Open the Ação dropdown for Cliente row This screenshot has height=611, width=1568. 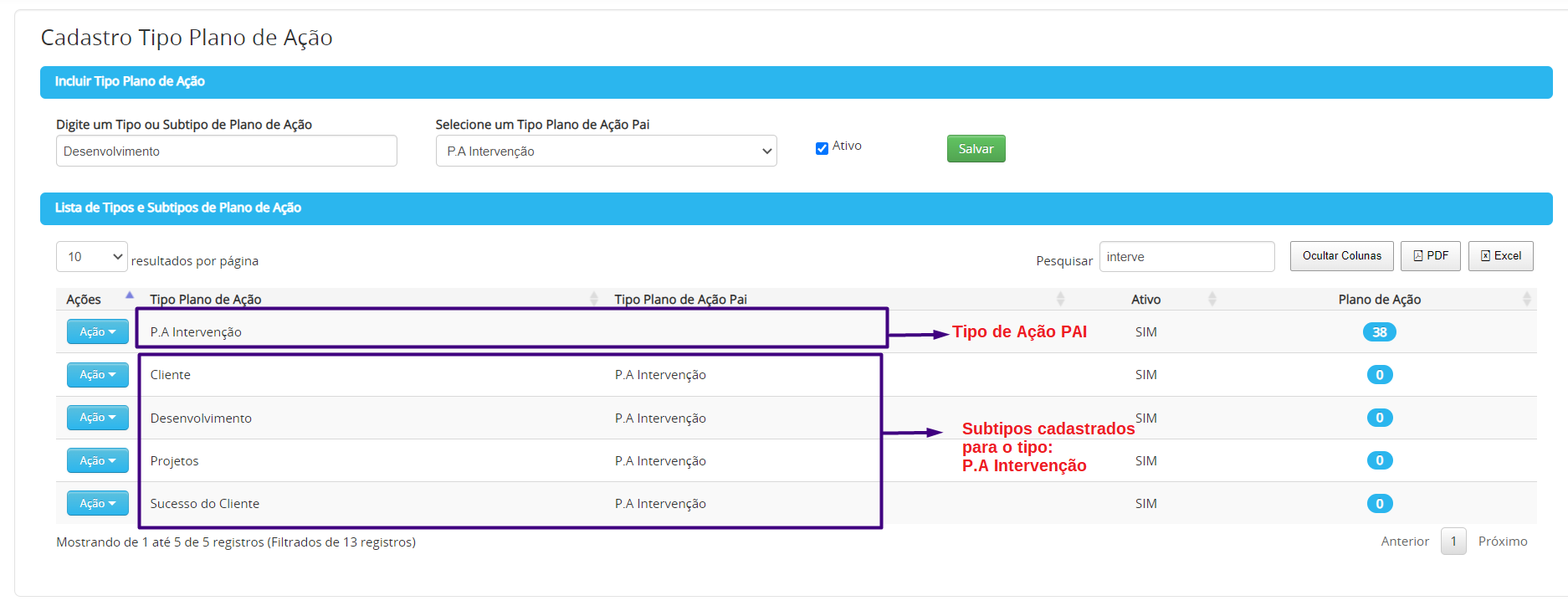click(x=98, y=375)
